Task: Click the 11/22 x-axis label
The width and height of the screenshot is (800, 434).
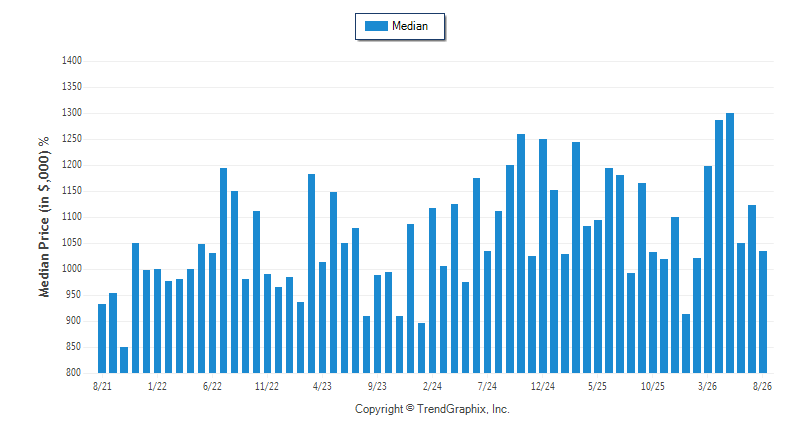Action: click(x=267, y=387)
